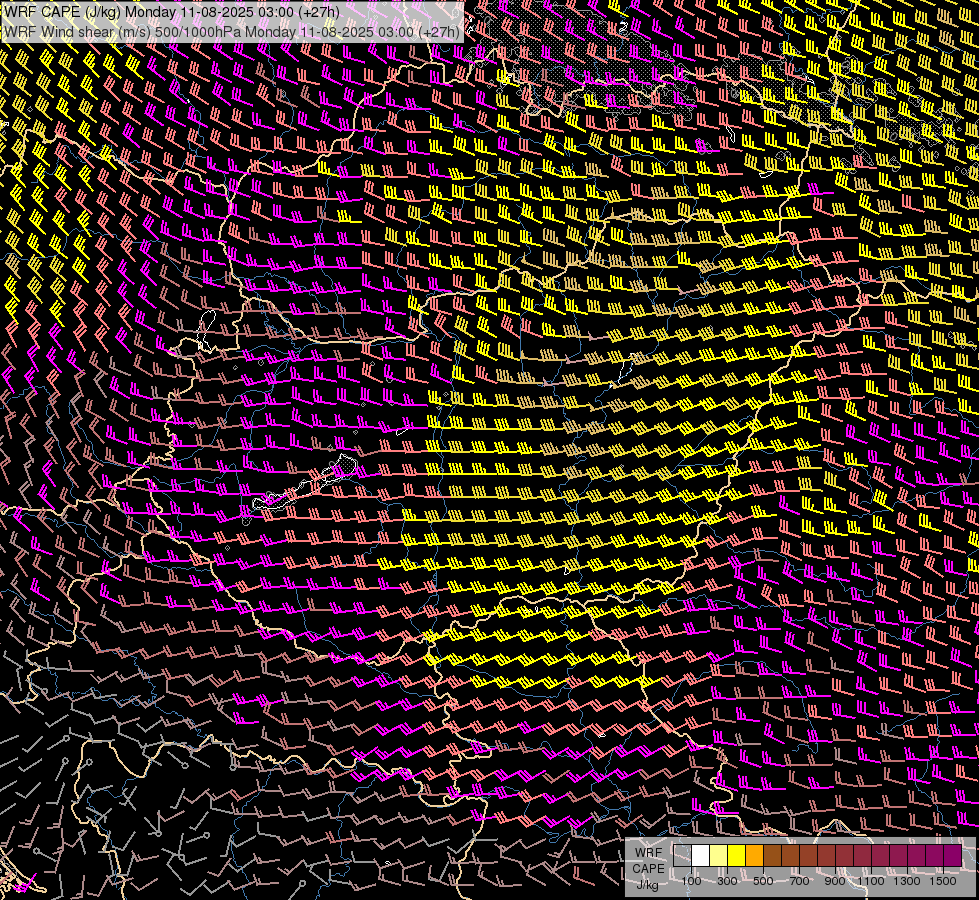Screen dimensions: 979x900
Task: Click the gray first CAPE legend swatch
Action: tap(682, 856)
